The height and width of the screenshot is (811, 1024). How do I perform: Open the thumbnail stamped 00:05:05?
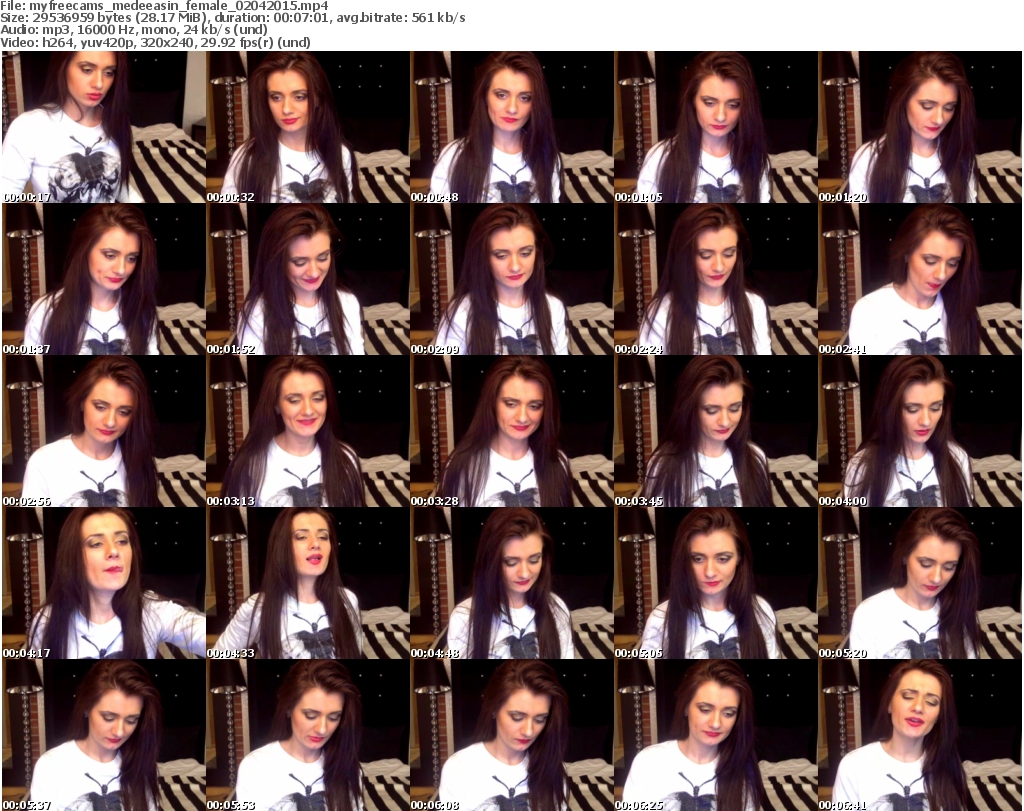(715, 583)
